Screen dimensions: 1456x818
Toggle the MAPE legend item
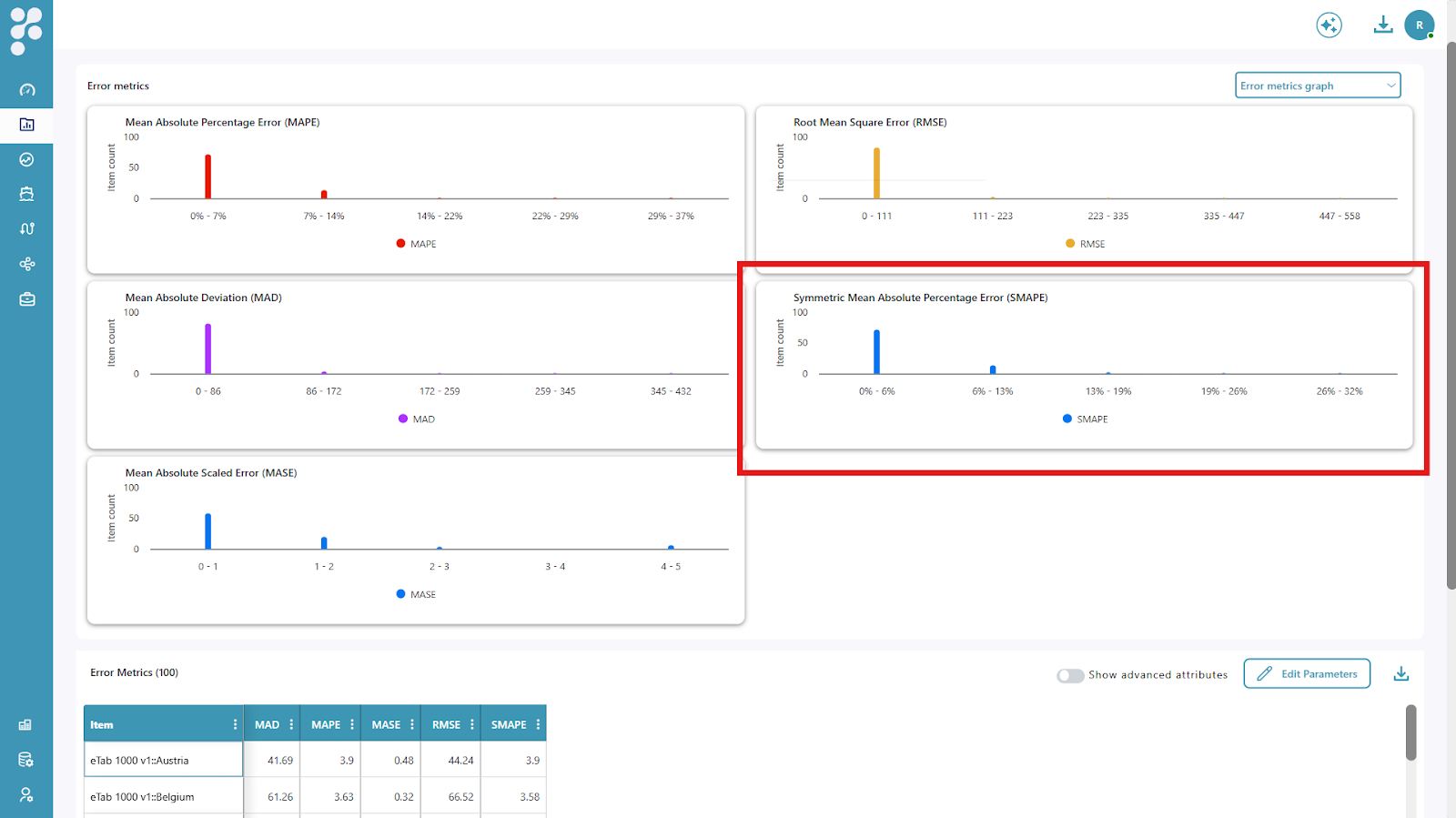416,244
